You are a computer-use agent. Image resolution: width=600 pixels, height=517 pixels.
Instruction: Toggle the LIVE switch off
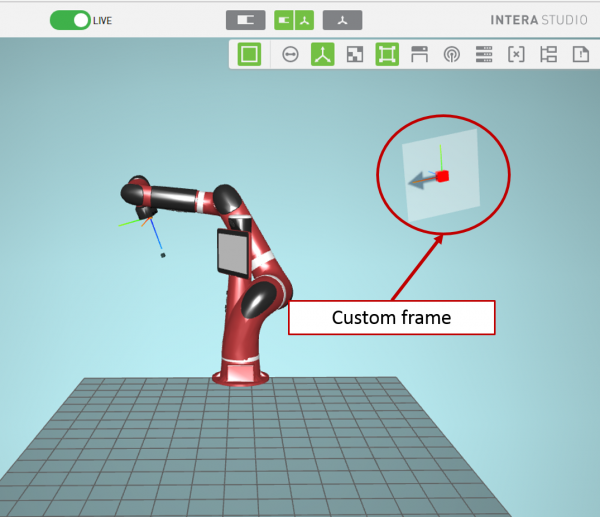tap(70, 20)
